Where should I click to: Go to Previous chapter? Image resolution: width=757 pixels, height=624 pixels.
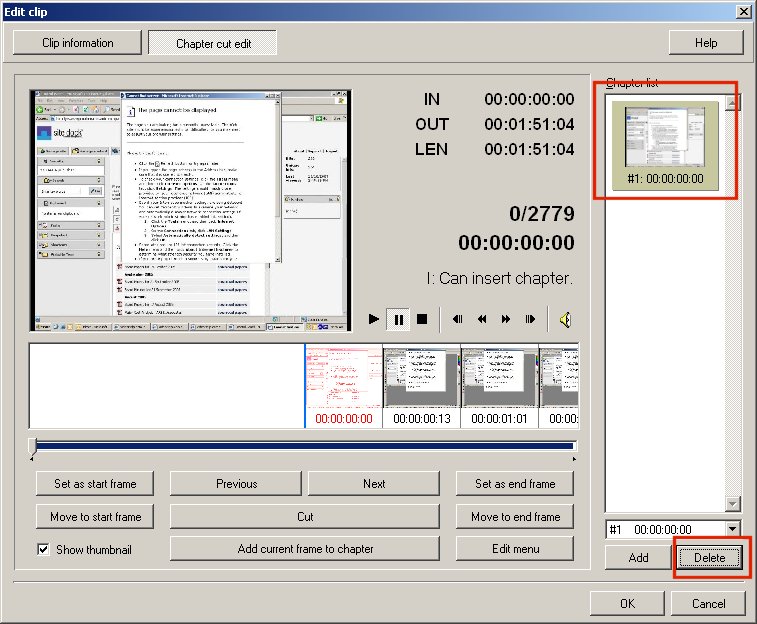click(x=236, y=484)
